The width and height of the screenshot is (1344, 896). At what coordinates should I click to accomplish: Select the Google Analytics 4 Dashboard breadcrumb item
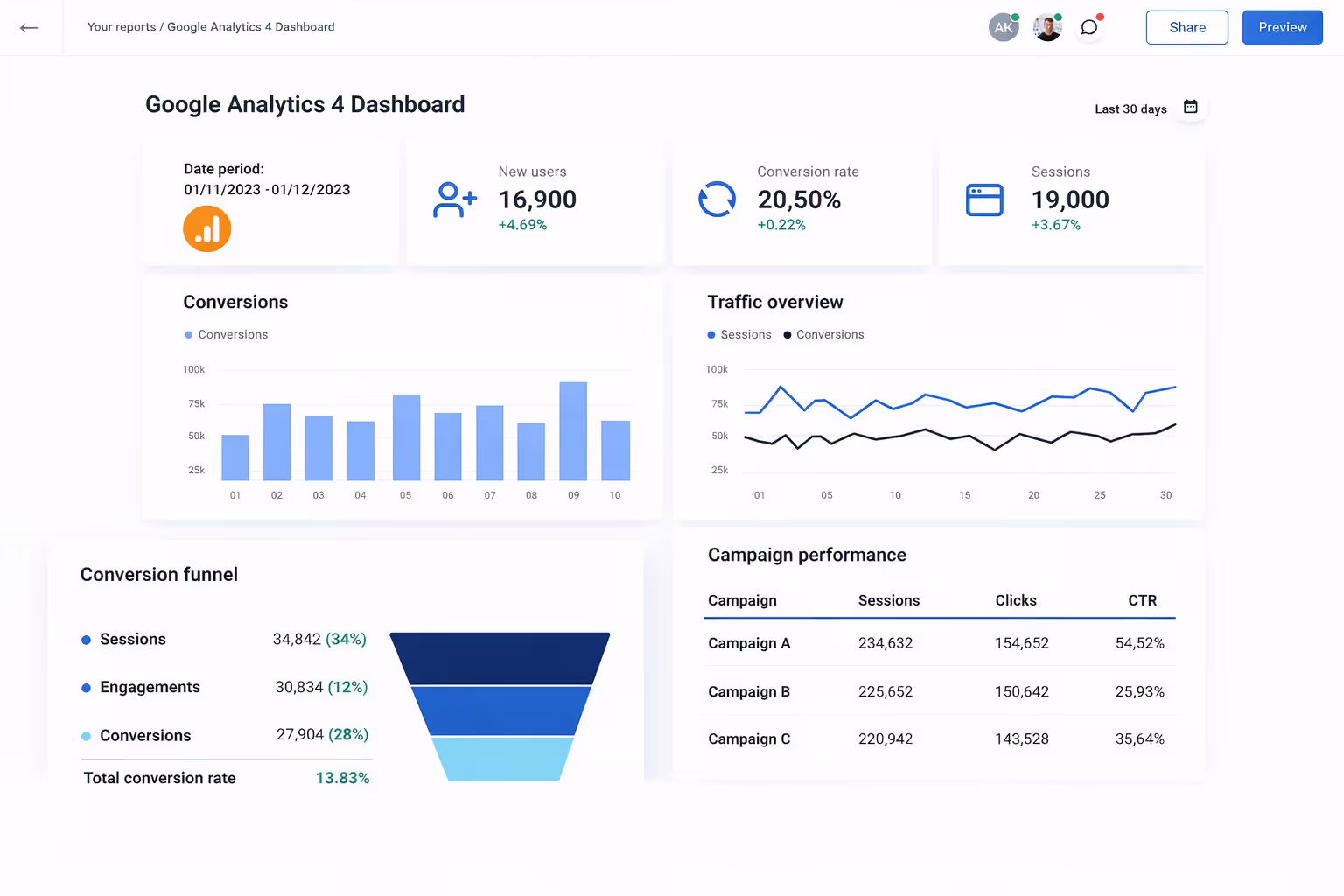pos(250,27)
